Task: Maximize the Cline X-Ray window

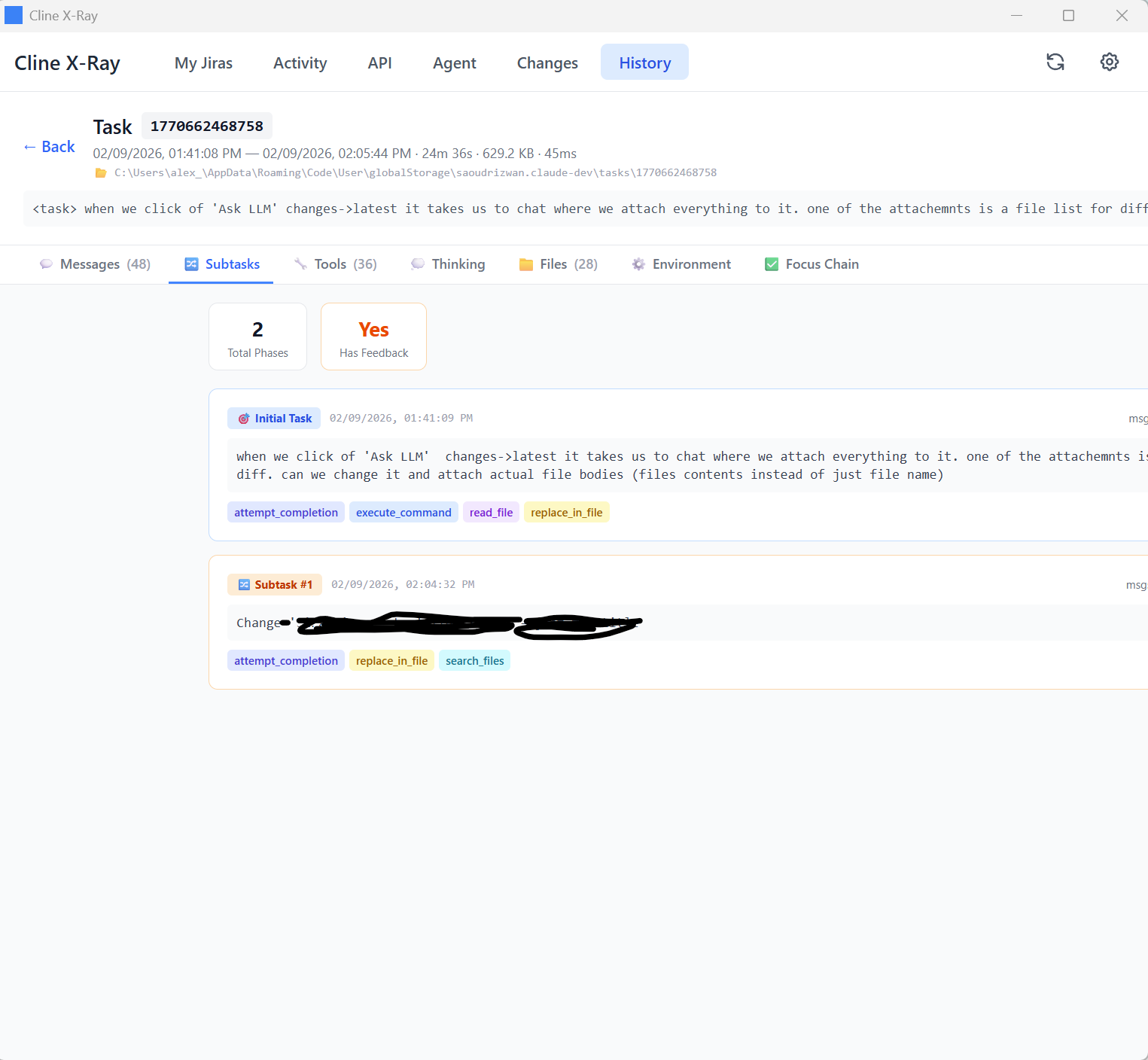Action: (x=1068, y=16)
